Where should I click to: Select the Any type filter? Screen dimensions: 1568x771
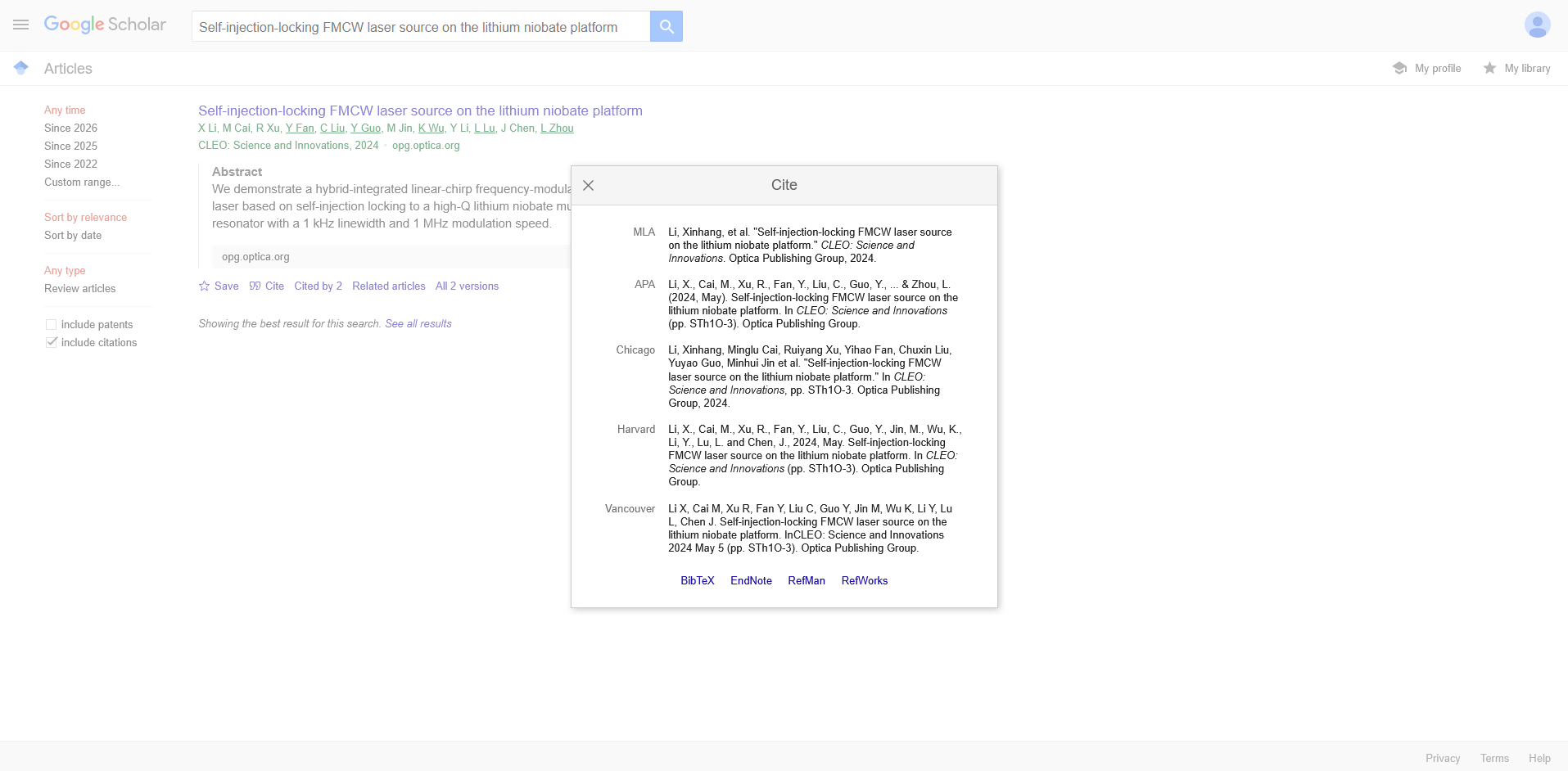65,270
